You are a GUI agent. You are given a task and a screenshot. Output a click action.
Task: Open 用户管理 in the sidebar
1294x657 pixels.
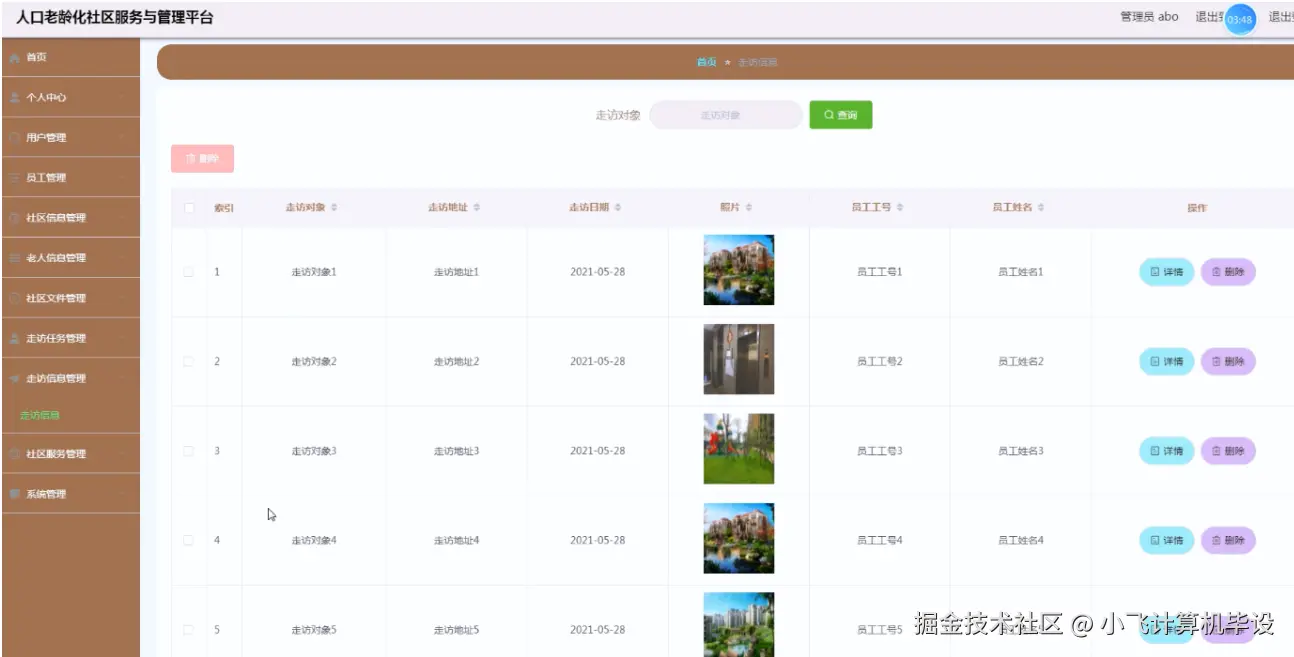pos(70,138)
